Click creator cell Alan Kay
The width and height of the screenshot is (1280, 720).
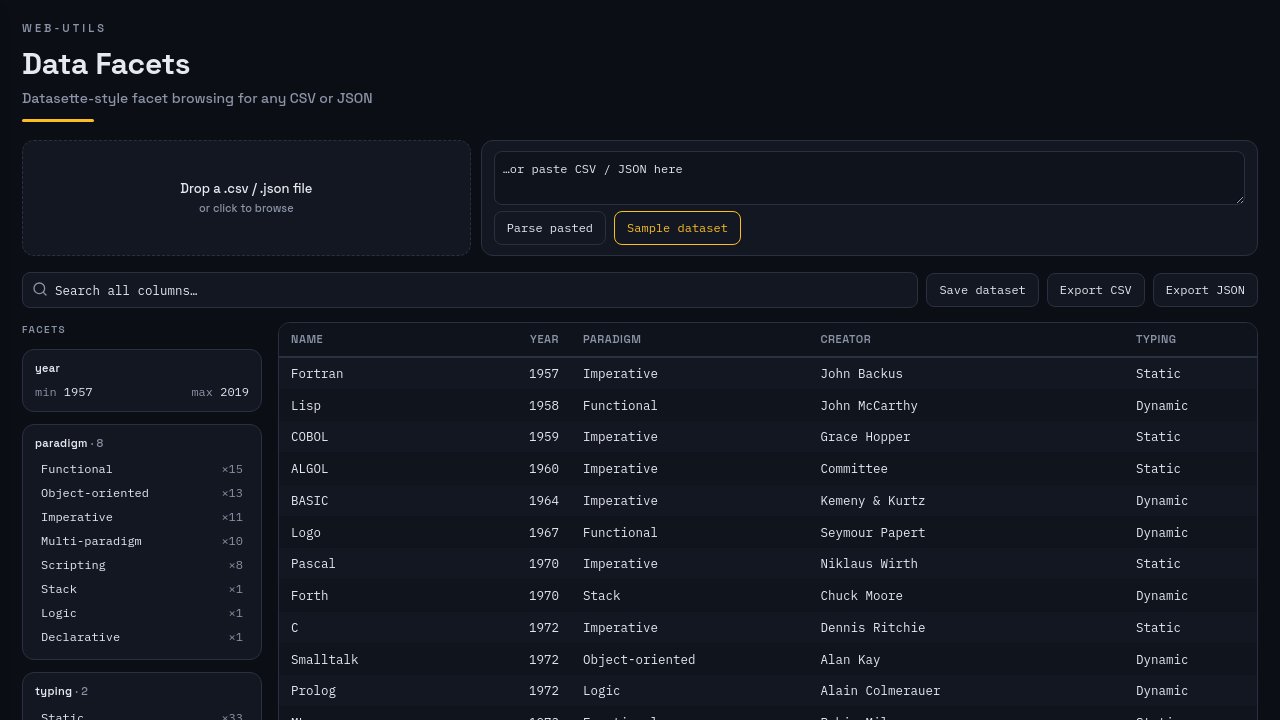coord(850,660)
